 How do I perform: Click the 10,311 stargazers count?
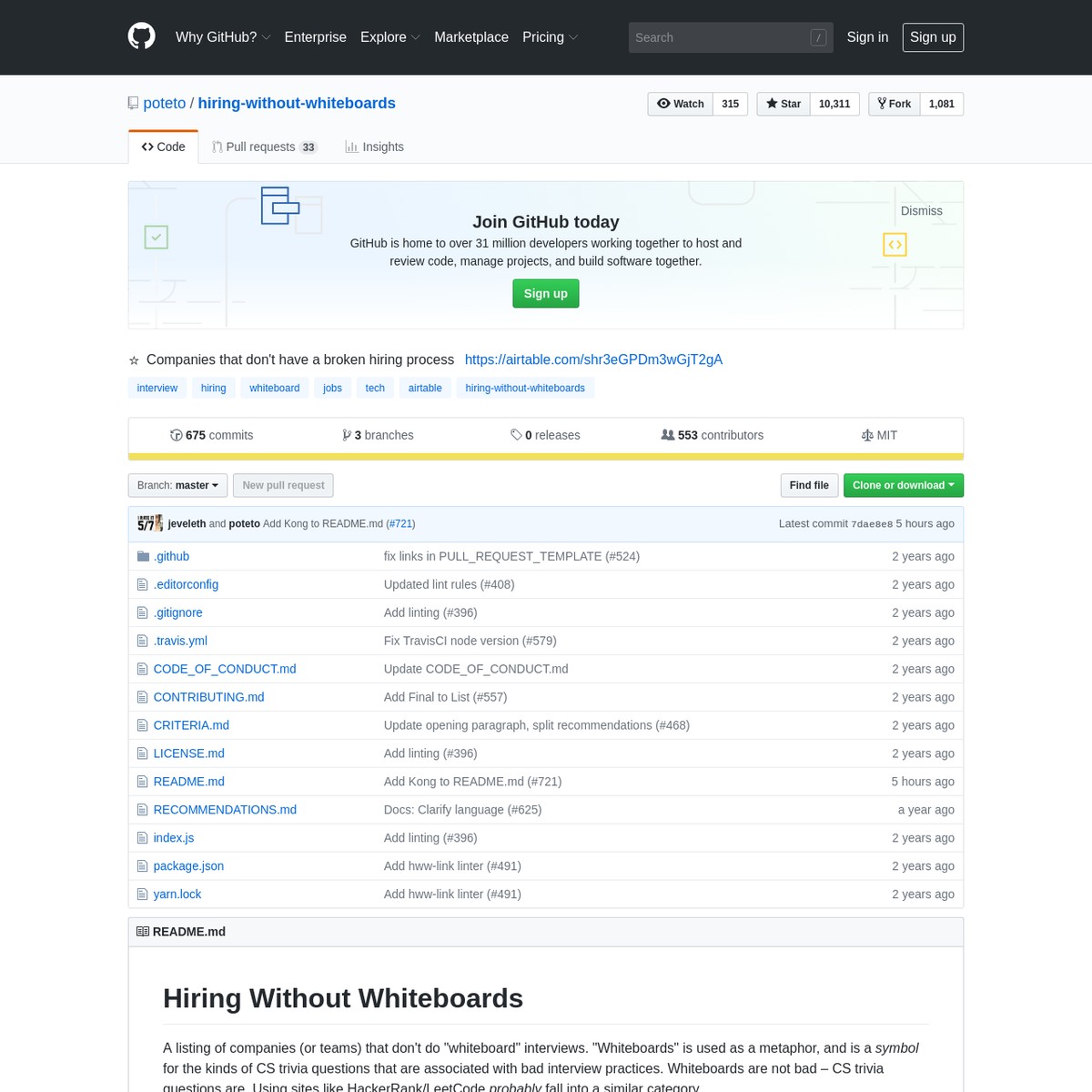coord(834,104)
